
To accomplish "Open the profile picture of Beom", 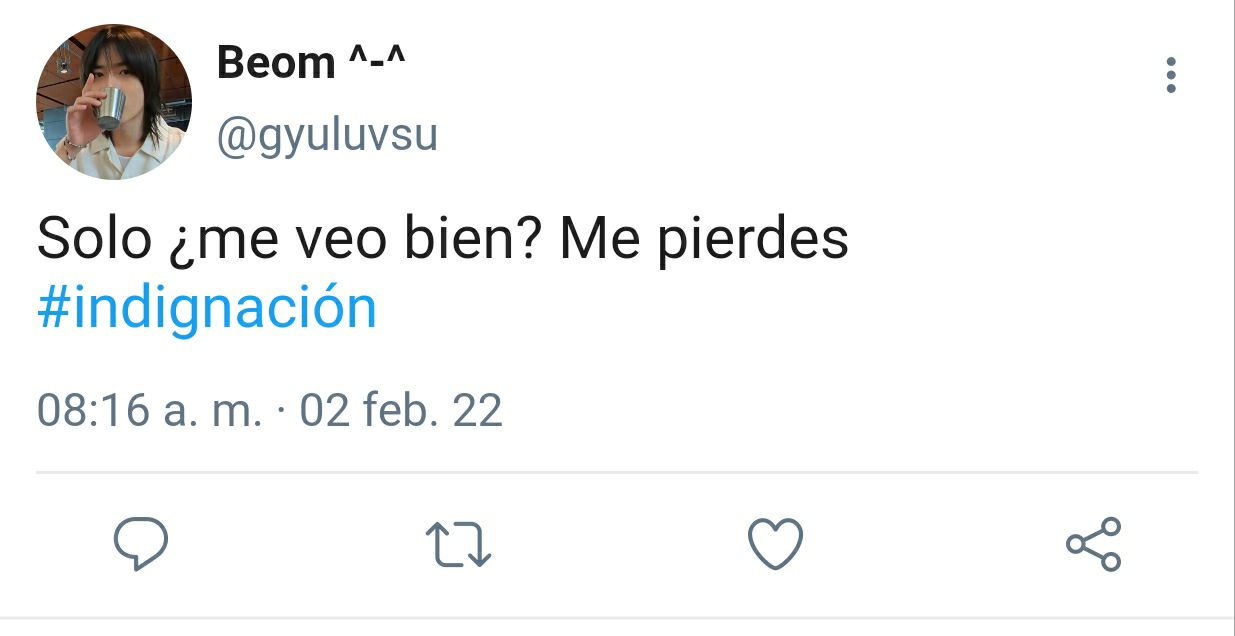I will 113,102.
